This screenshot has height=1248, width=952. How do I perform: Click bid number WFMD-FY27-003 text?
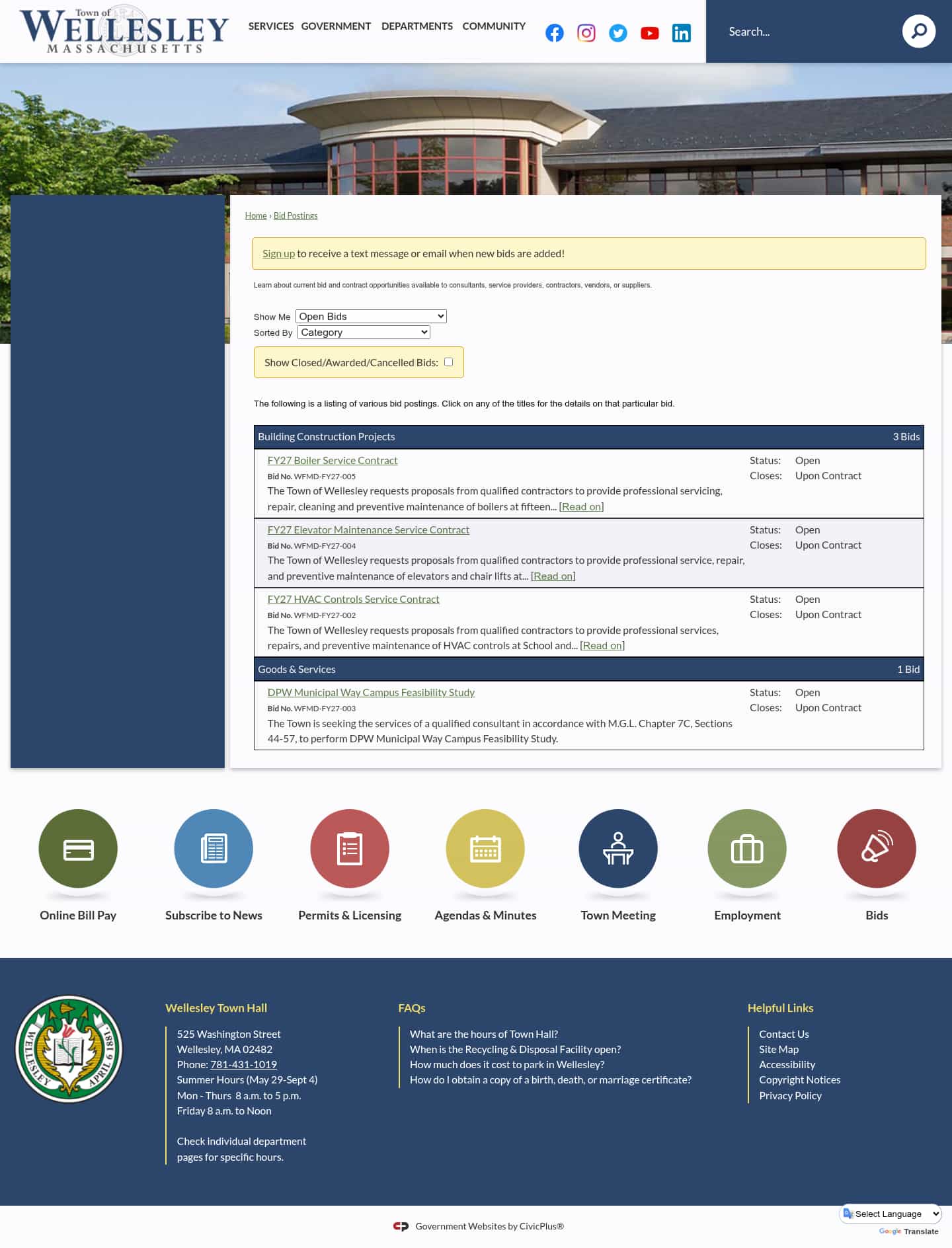325,708
